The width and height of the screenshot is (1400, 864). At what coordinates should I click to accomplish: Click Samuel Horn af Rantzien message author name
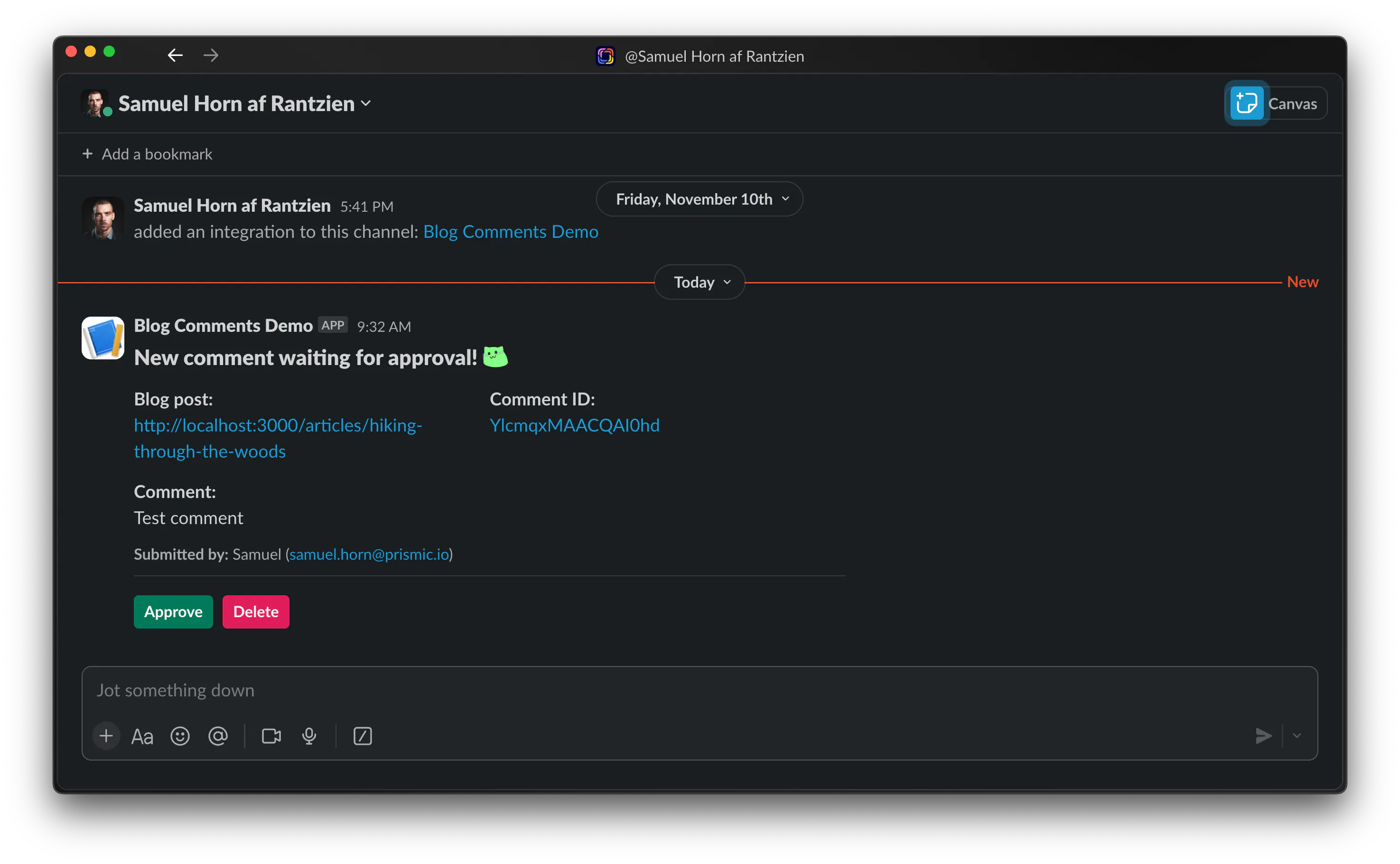[x=232, y=205]
